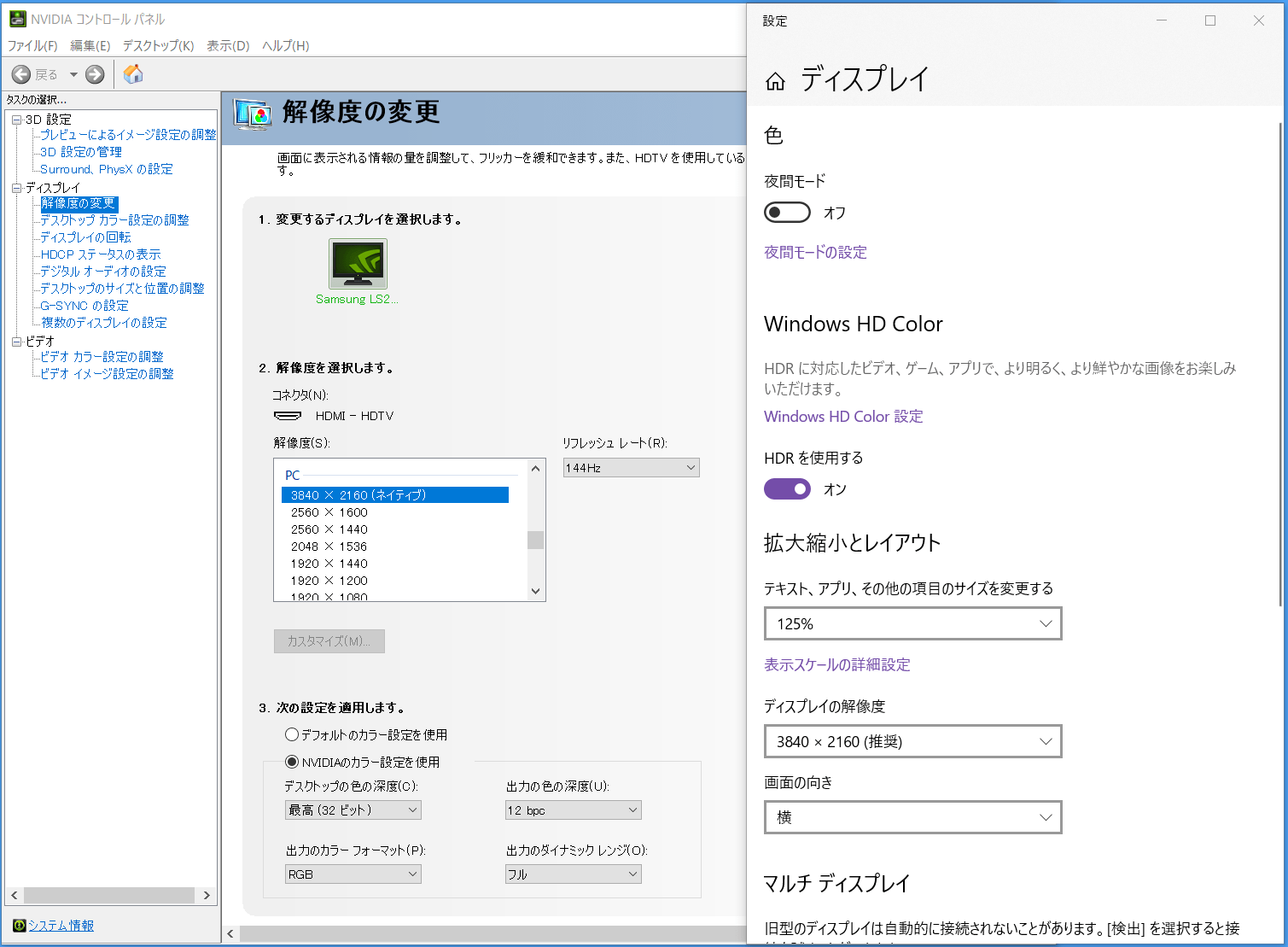Click the resolution list scroll down arrow

coord(536,591)
